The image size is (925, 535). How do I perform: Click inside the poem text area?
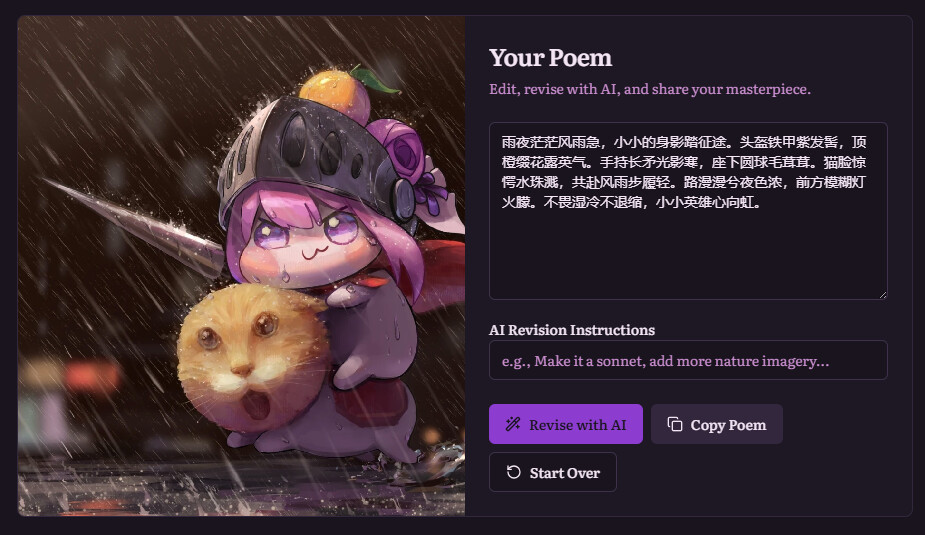coord(688,211)
